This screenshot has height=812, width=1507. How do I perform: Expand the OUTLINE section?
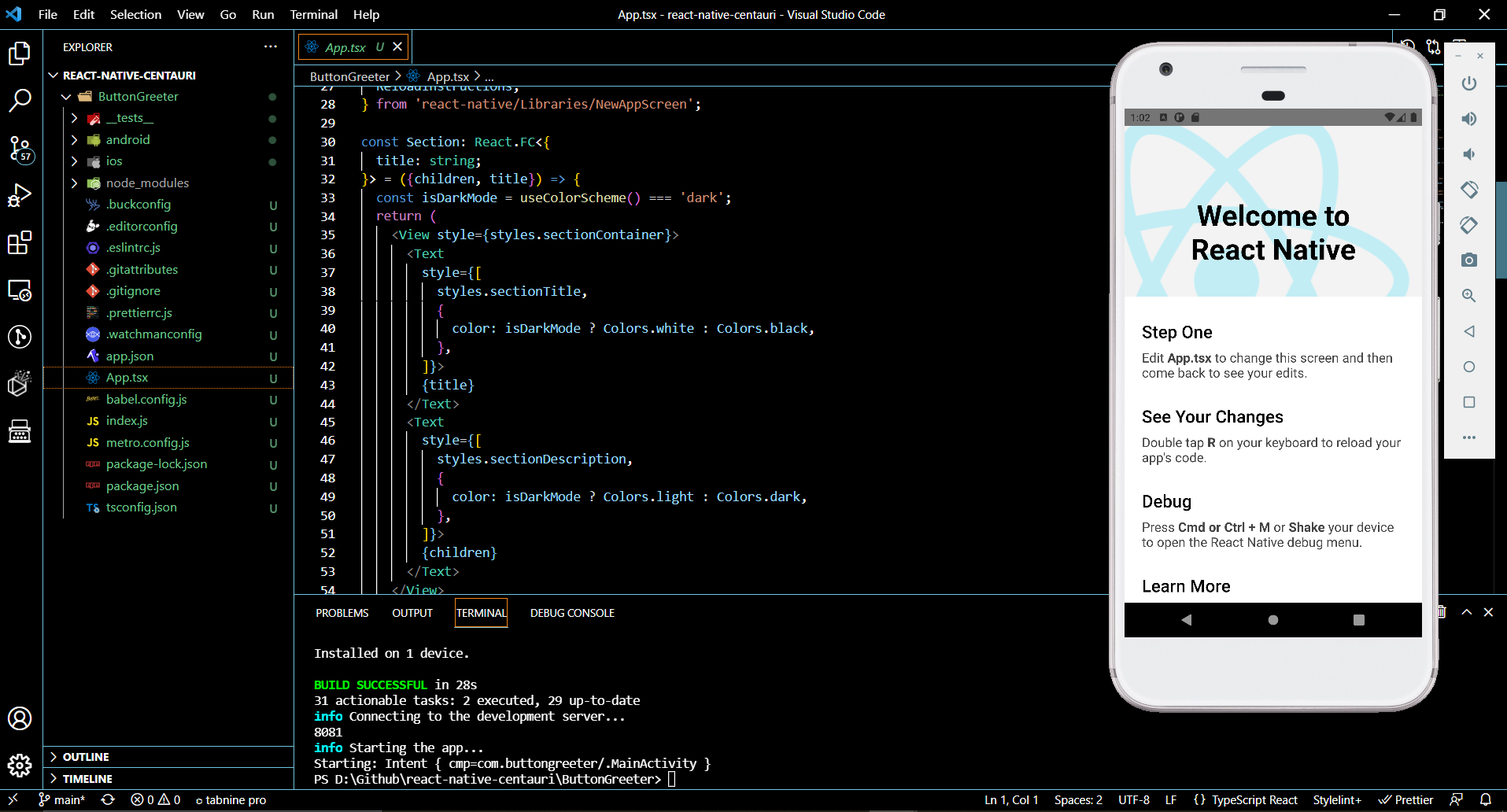86,757
